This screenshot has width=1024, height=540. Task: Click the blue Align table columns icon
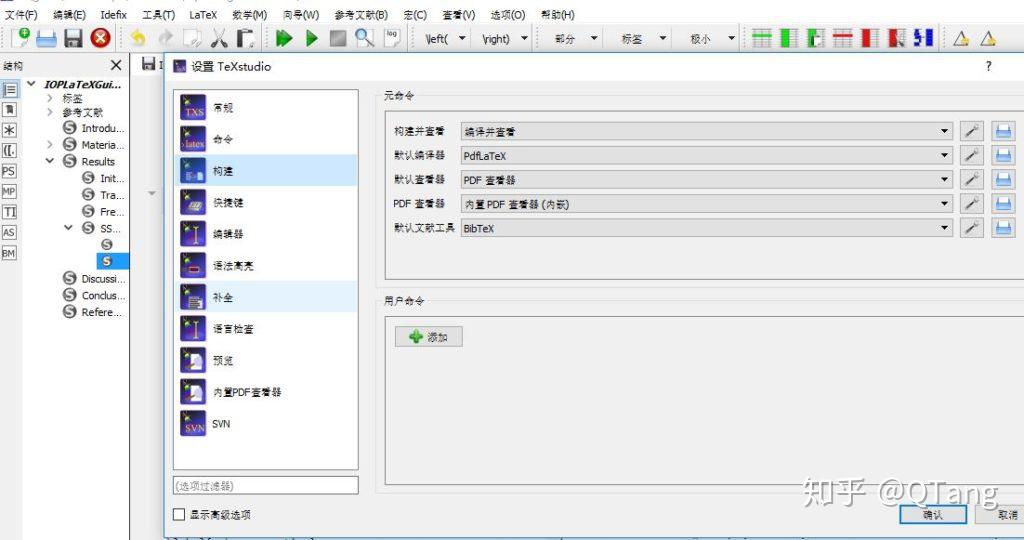923,39
